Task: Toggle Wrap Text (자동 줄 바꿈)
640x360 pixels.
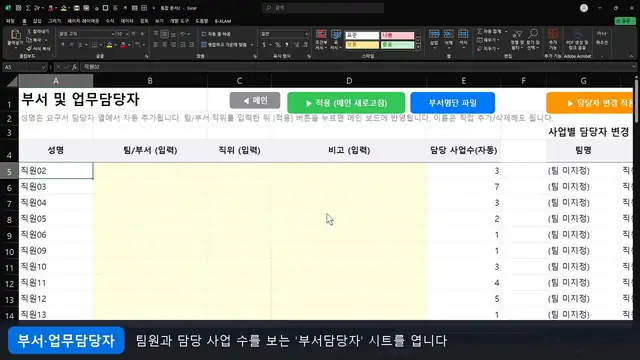Action: point(216,34)
